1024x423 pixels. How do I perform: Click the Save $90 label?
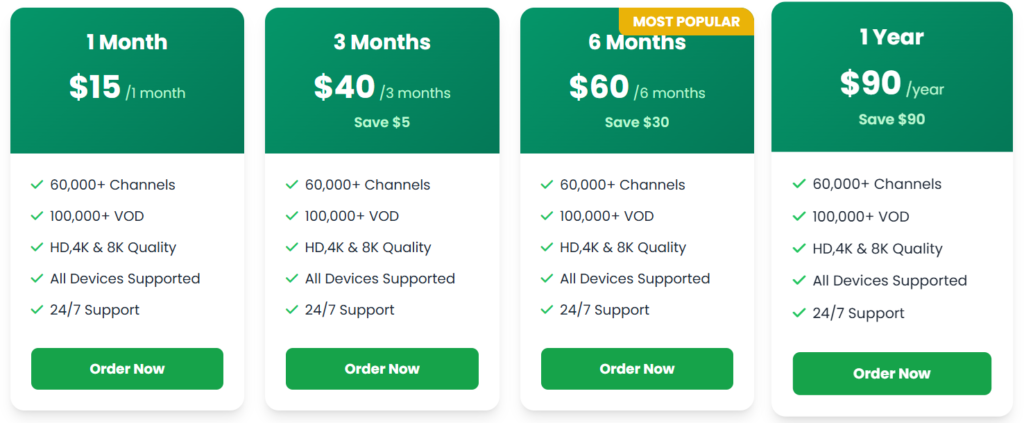coord(891,119)
